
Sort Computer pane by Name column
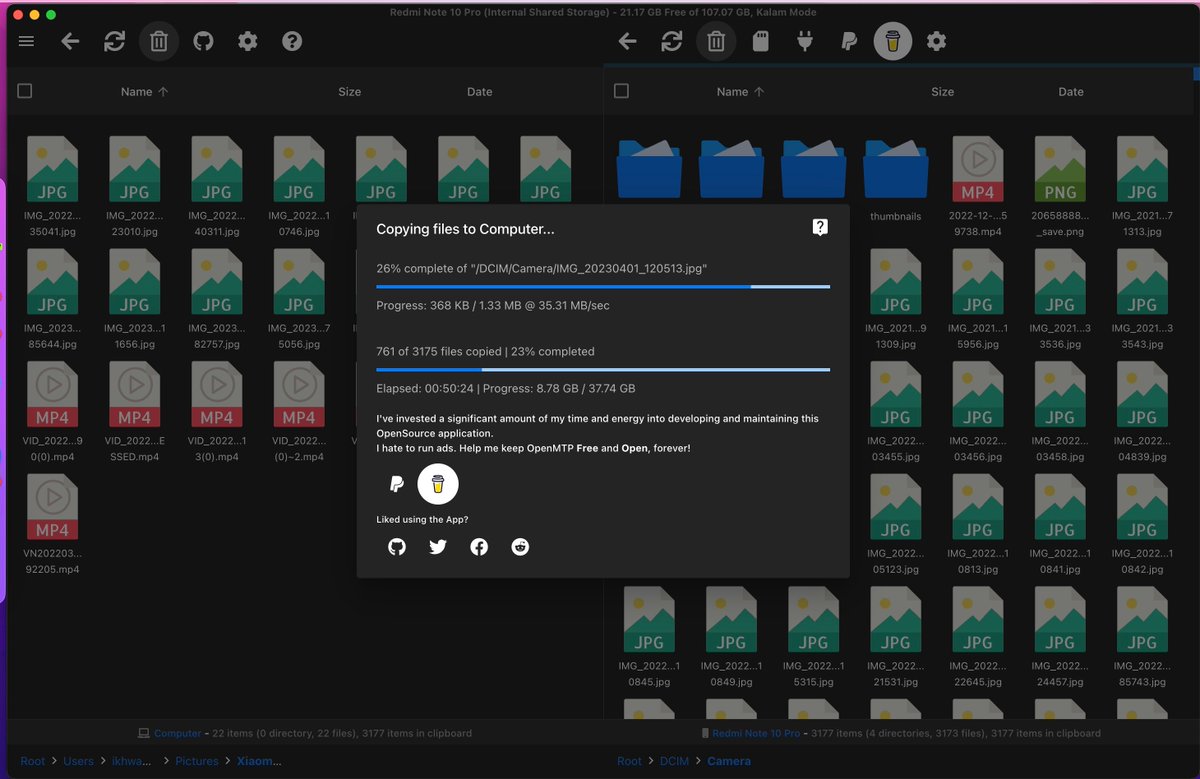pyautogui.click(x=144, y=91)
